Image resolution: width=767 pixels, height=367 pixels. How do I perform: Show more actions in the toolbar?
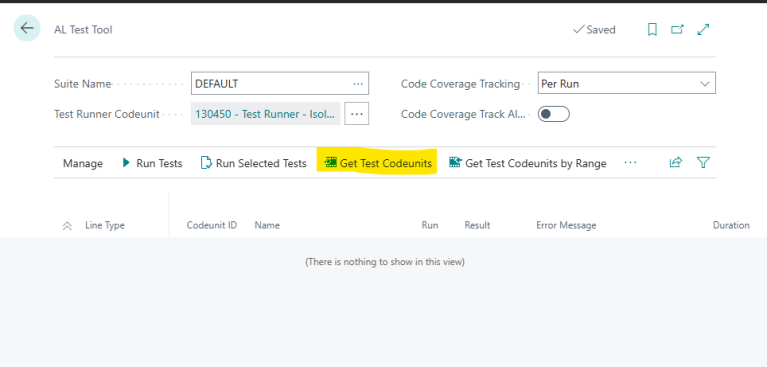pyautogui.click(x=631, y=162)
